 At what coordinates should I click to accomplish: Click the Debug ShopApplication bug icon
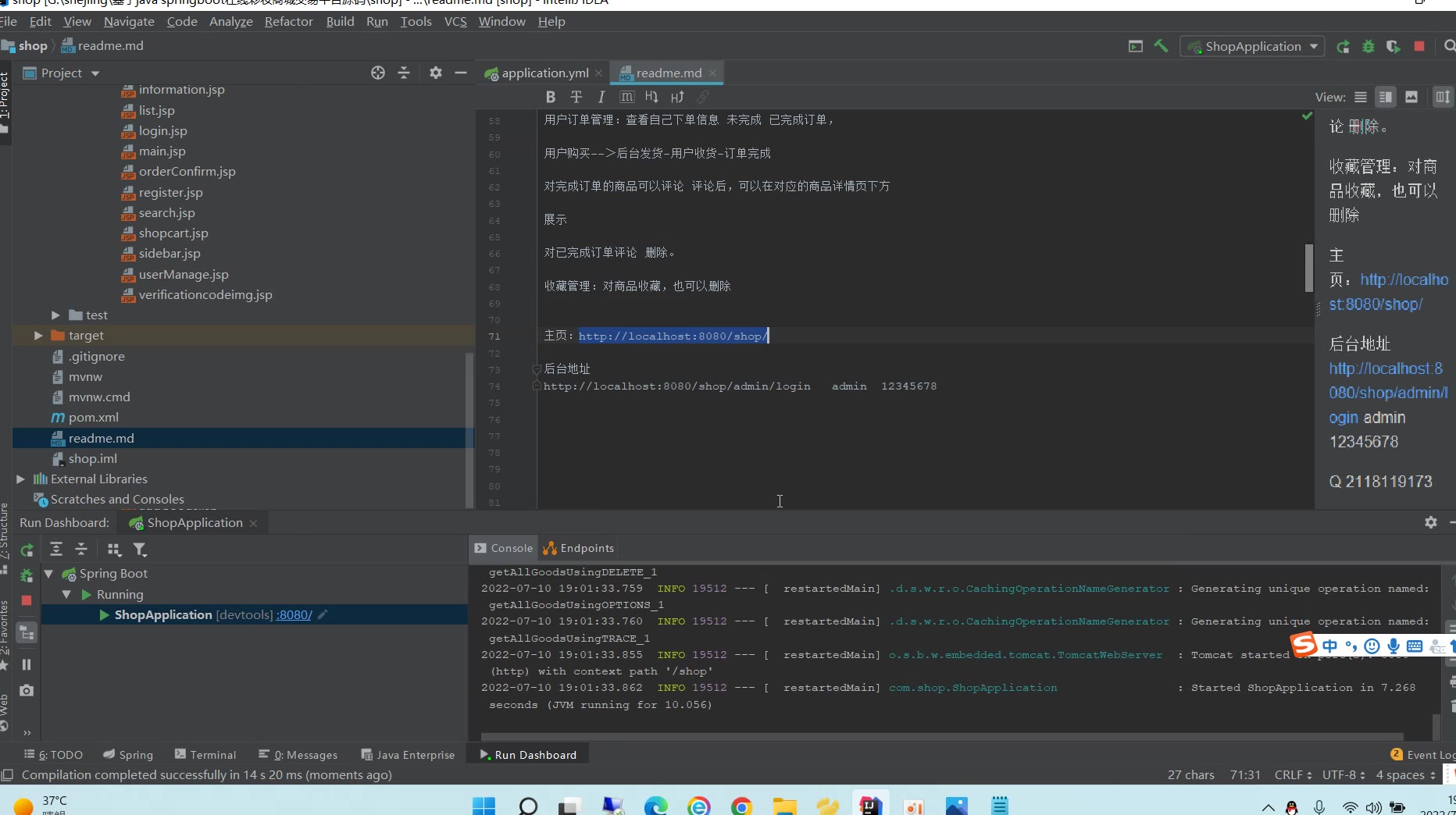click(x=1368, y=46)
